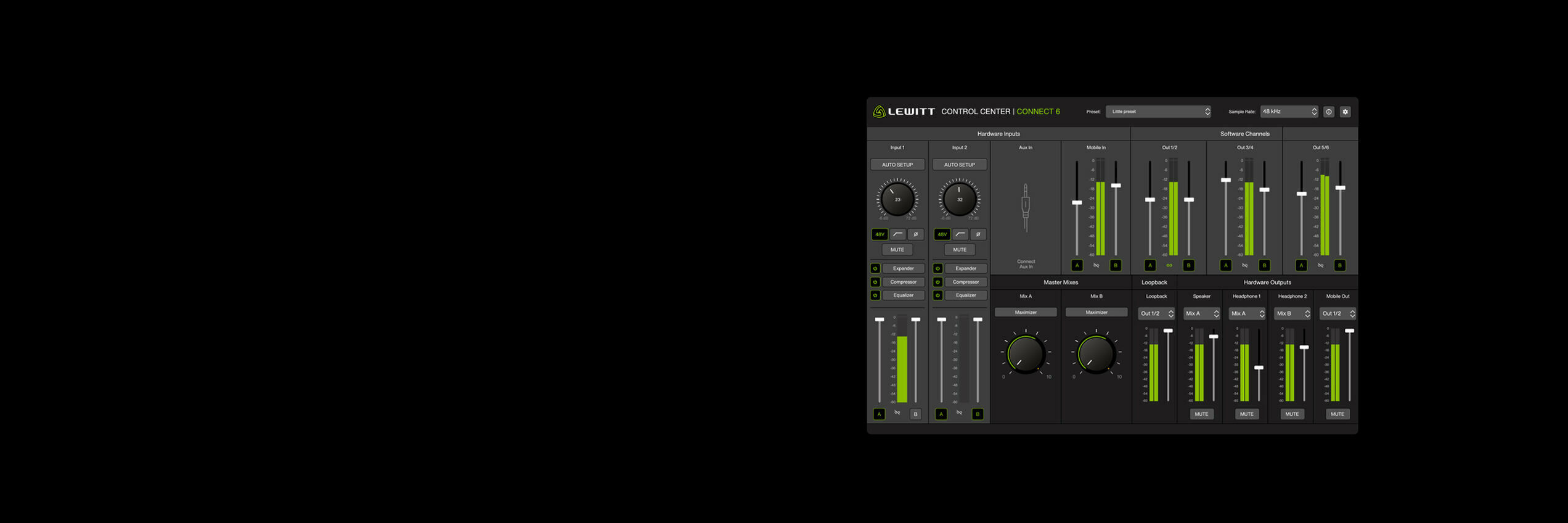Open the Loopback source dropdown
The image size is (1568, 523).
point(1156,314)
